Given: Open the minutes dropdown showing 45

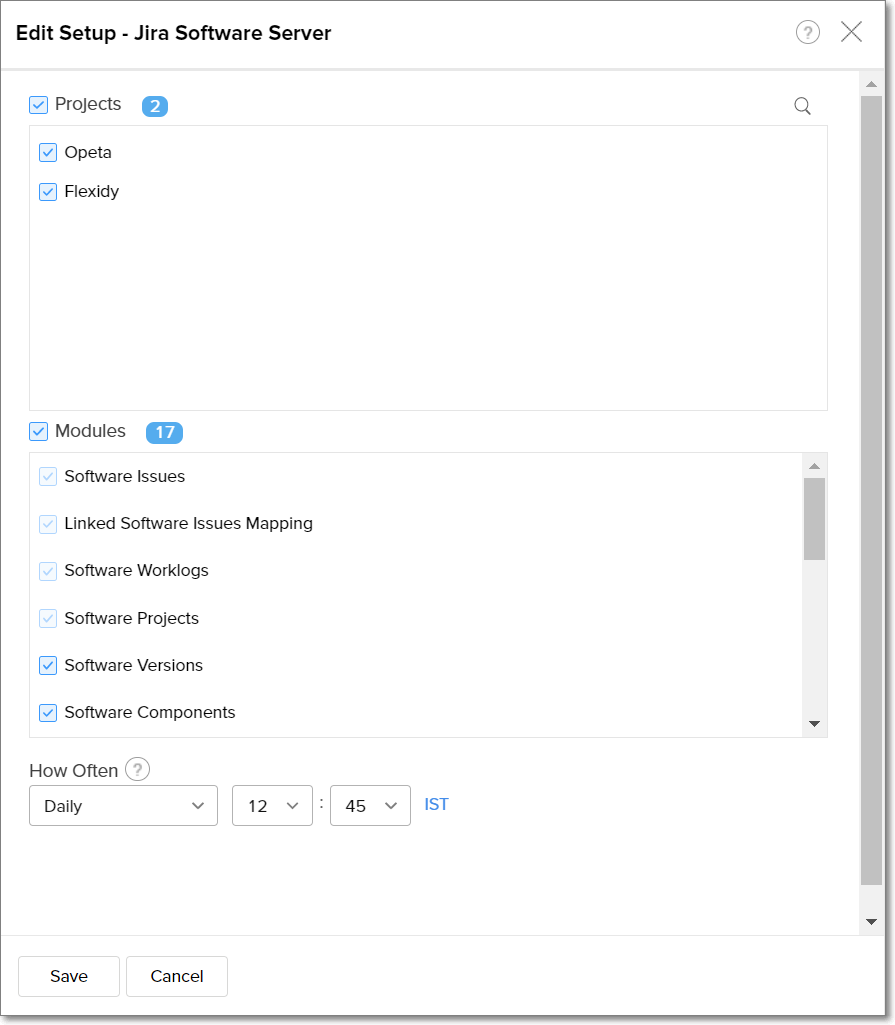Looking at the screenshot, I should pyautogui.click(x=370, y=806).
